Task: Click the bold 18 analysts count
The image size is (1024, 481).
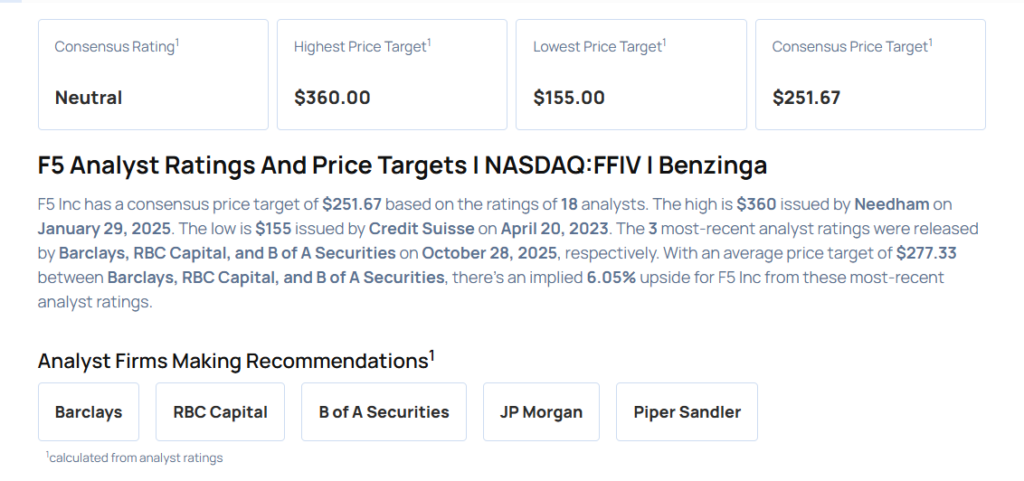Action: tap(569, 204)
